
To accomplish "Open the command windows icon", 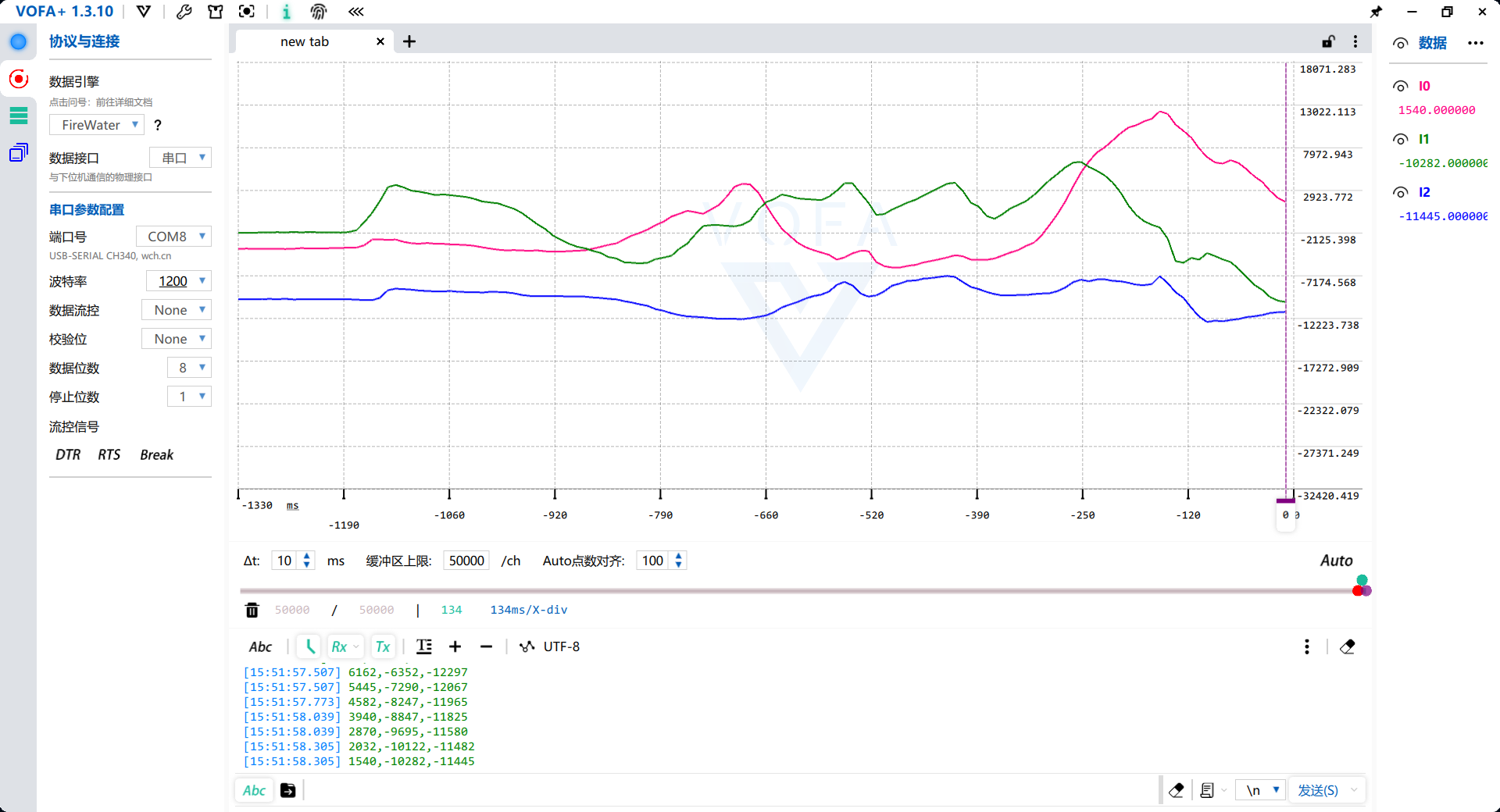I will (x=19, y=152).
